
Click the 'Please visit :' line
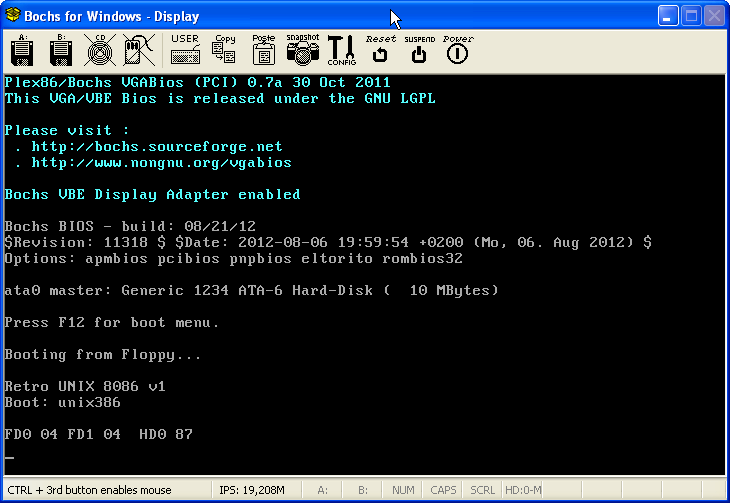[67, 130]
